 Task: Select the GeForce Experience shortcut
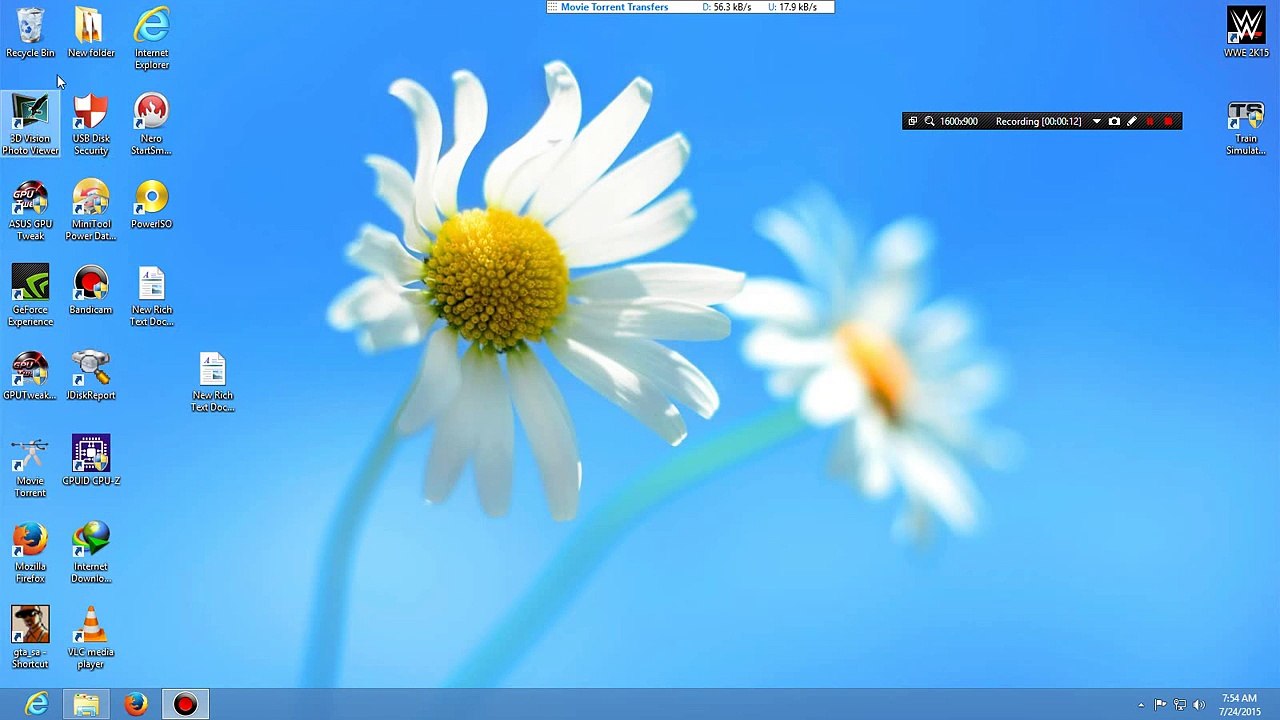click(x=30, y=296)
